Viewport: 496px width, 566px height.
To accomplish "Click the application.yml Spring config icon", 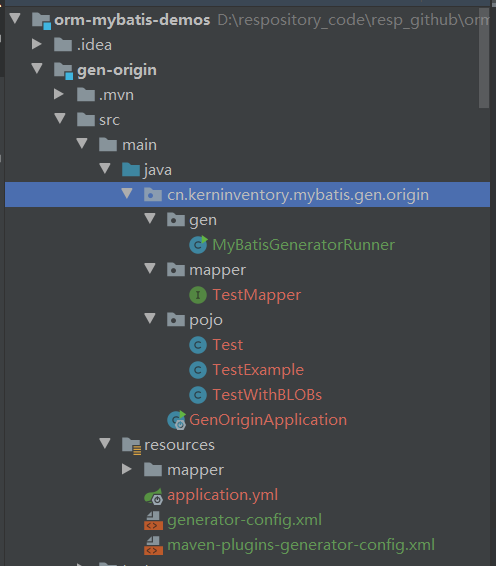I will (x=153, y=496).
